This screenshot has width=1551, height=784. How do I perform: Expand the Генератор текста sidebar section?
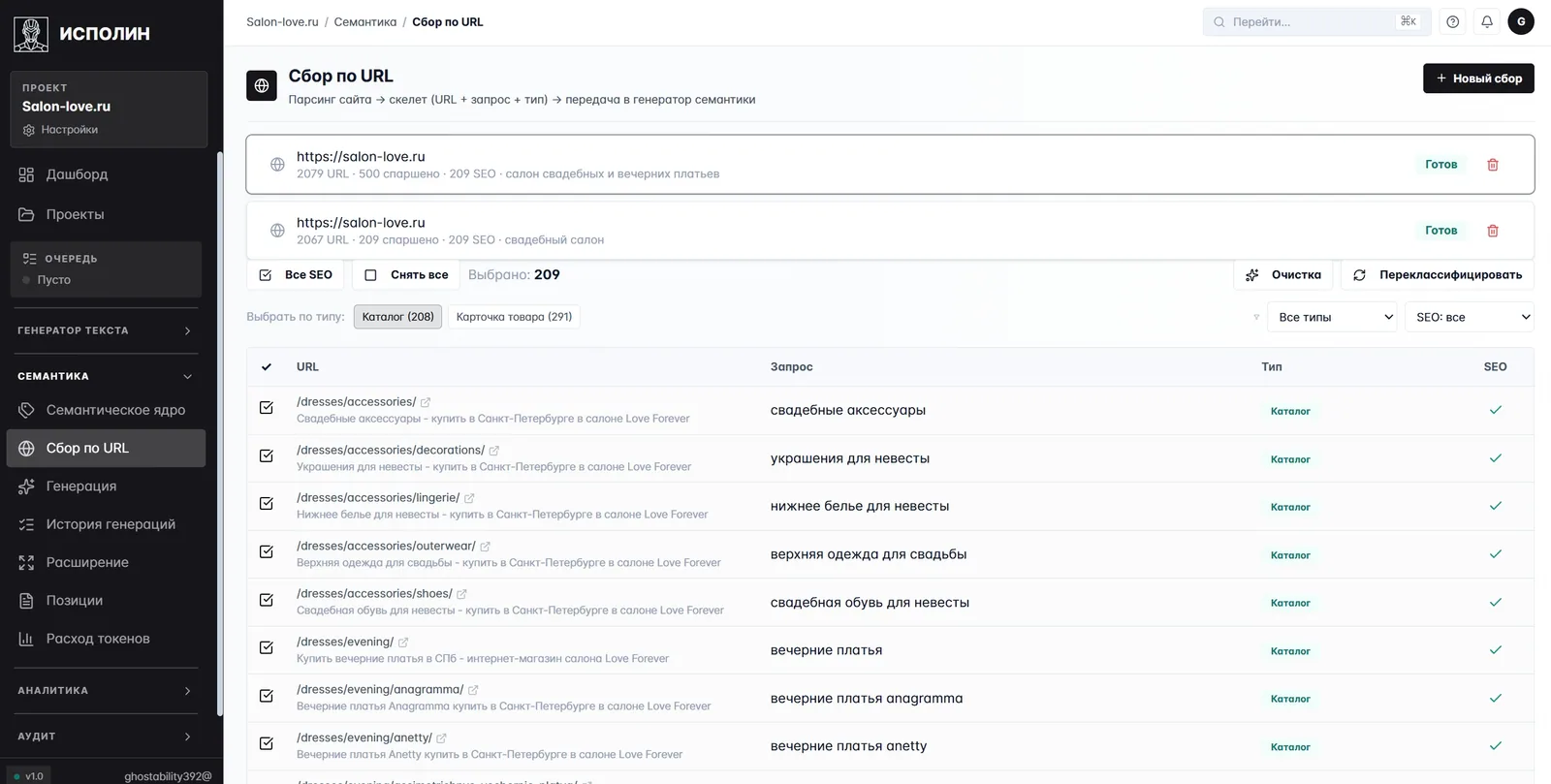coord(105,330)
